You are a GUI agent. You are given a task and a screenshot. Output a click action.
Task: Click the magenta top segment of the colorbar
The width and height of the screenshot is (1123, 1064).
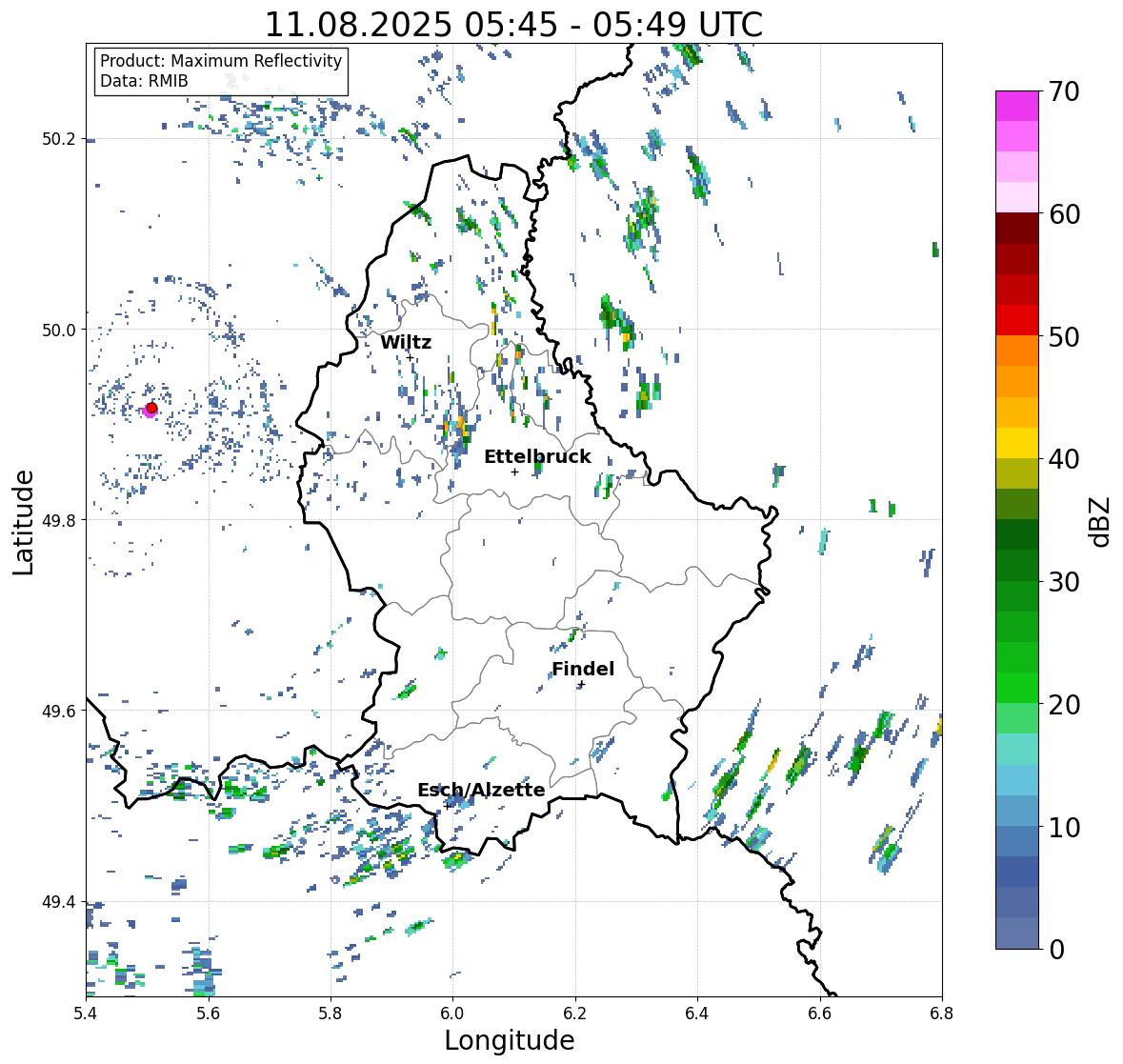1017,106
